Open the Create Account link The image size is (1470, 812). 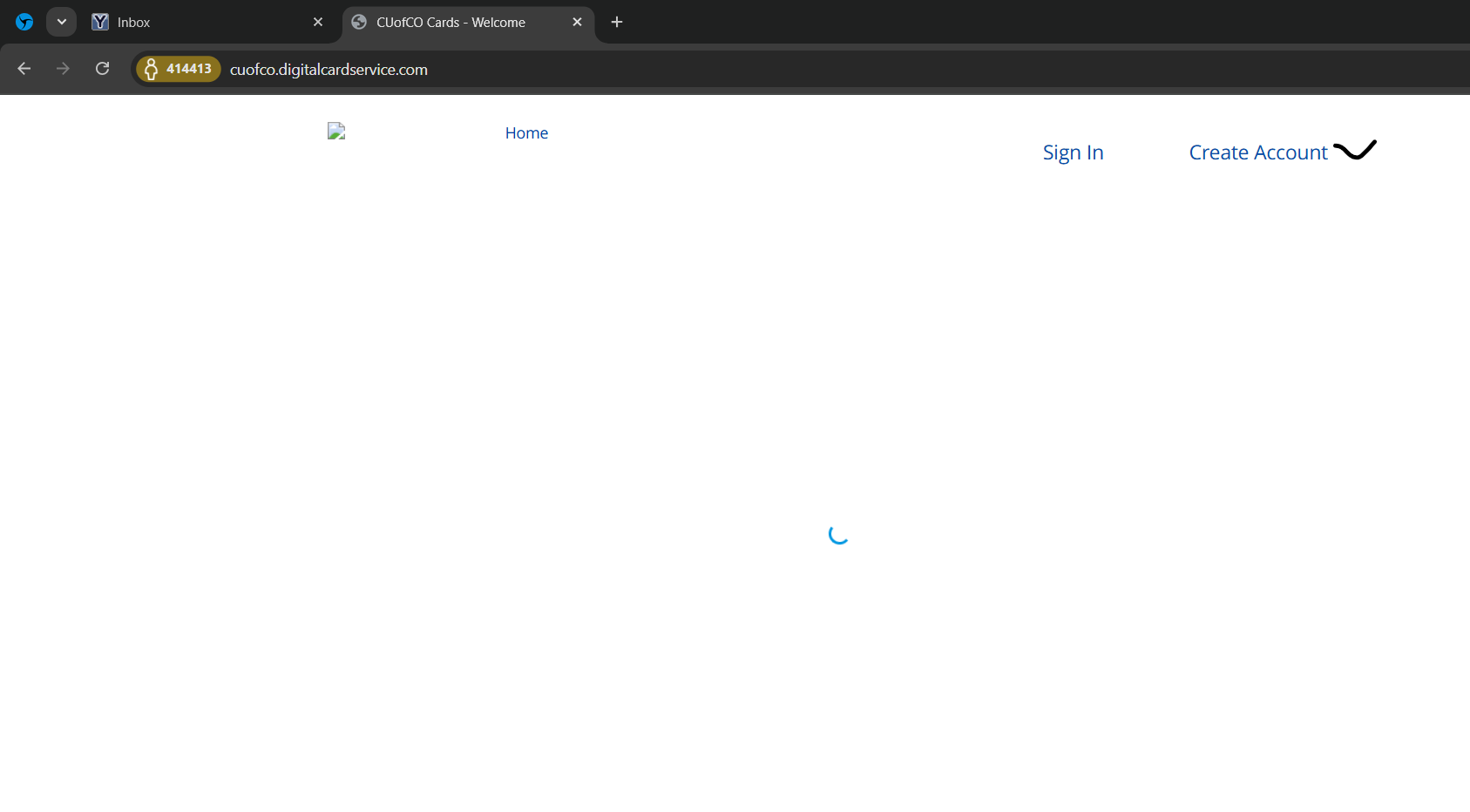(1257, 152)
